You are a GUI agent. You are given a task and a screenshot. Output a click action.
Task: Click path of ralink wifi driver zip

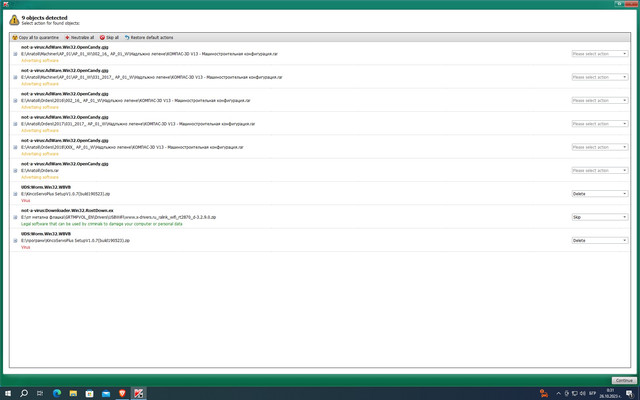pos(118,217)
